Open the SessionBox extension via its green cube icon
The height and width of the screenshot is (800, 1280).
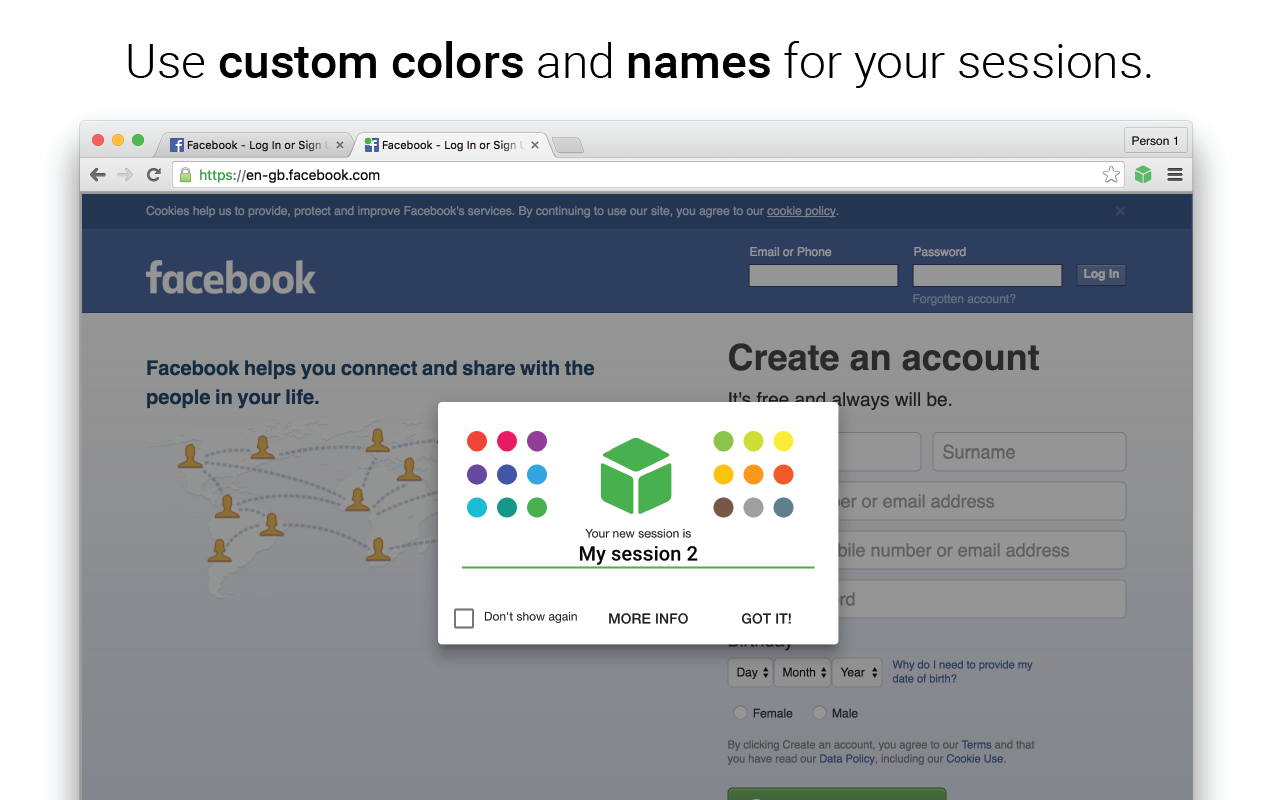(x=1143, y=174)
